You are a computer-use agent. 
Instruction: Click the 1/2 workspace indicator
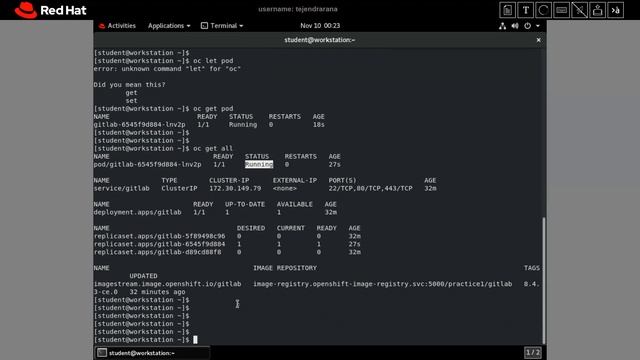point(533,352)
